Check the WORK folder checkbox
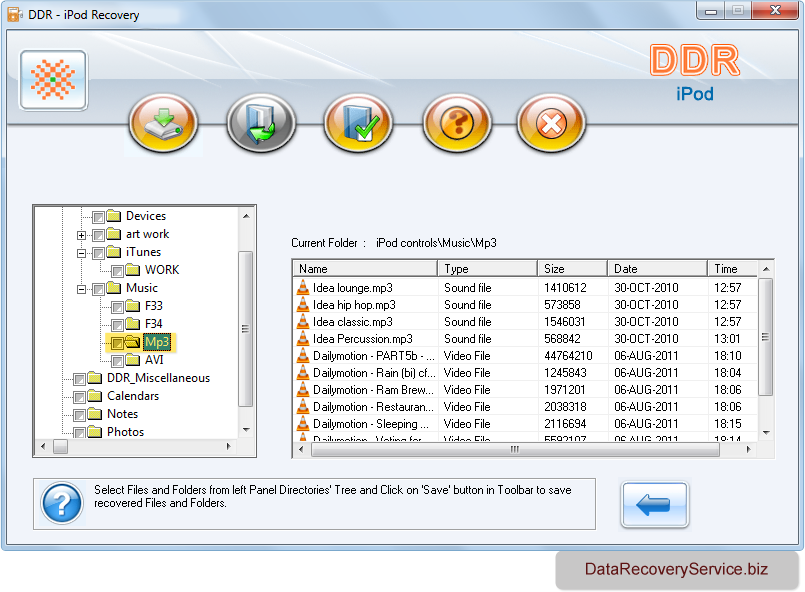Screen dimensions: 805x592 tap(118, 271)
